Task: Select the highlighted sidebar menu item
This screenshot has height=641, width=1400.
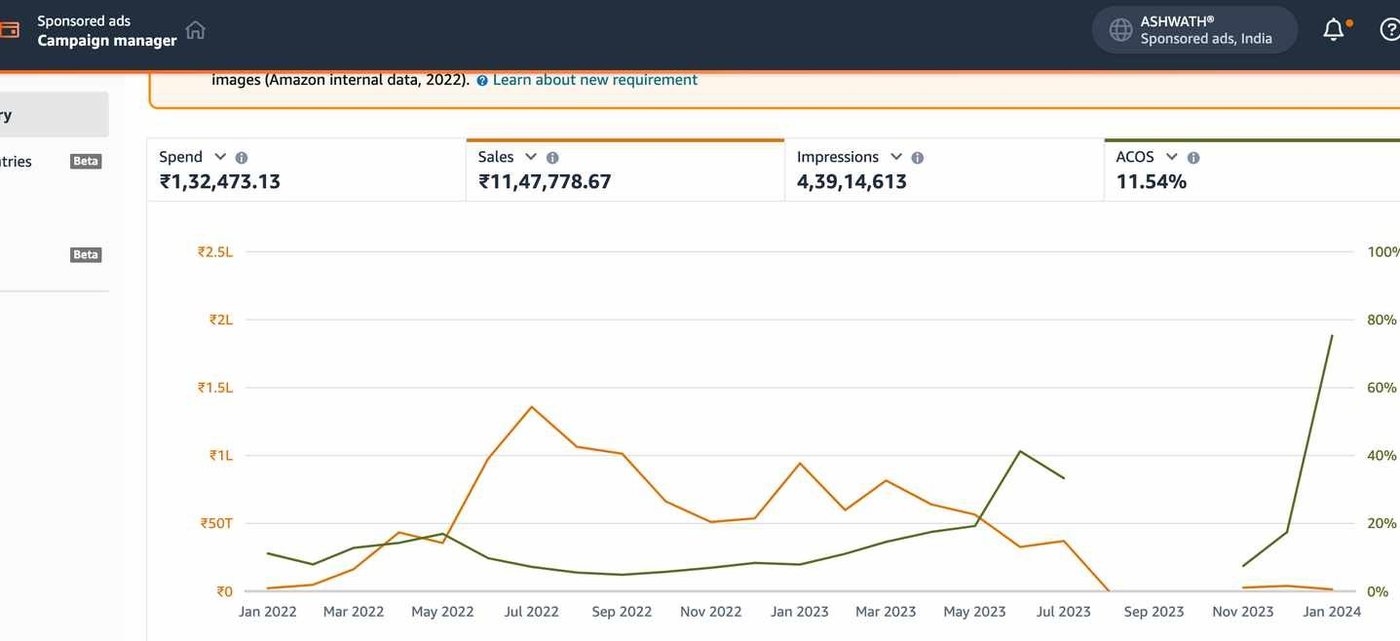Action: (54, 115)
